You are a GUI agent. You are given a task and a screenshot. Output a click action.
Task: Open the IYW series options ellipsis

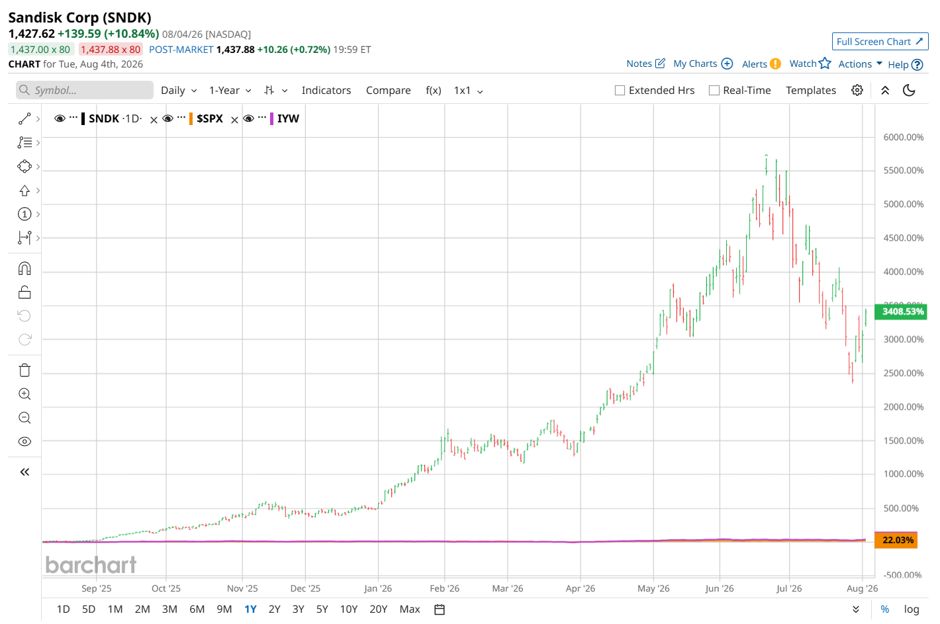[262, 117]
